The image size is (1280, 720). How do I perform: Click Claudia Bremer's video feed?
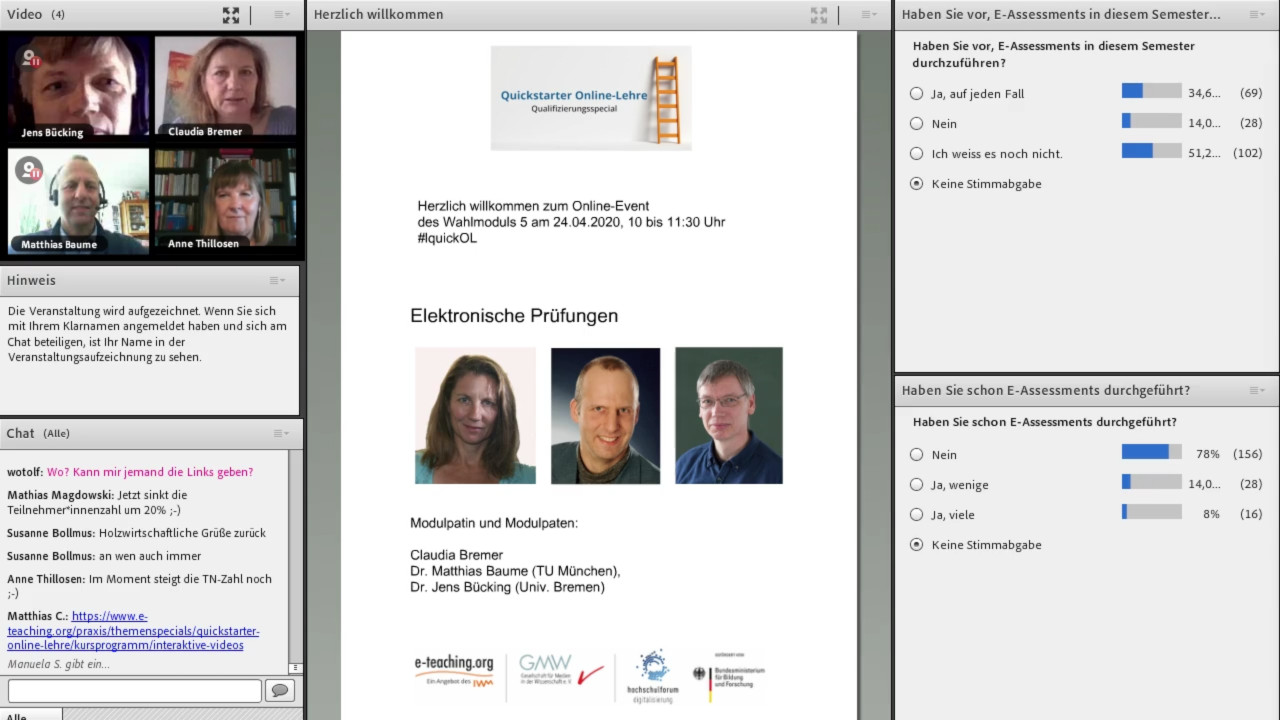[226, 87]
